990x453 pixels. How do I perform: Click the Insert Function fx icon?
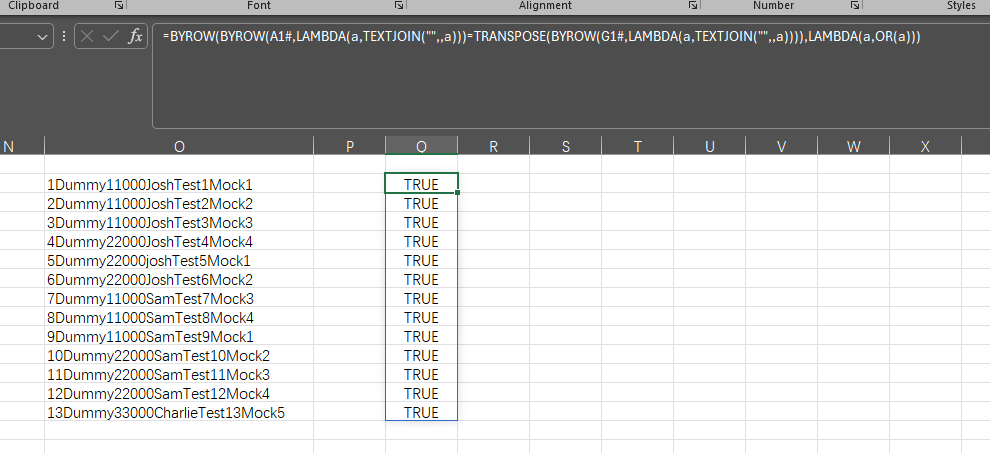click(x=135, y=37)
